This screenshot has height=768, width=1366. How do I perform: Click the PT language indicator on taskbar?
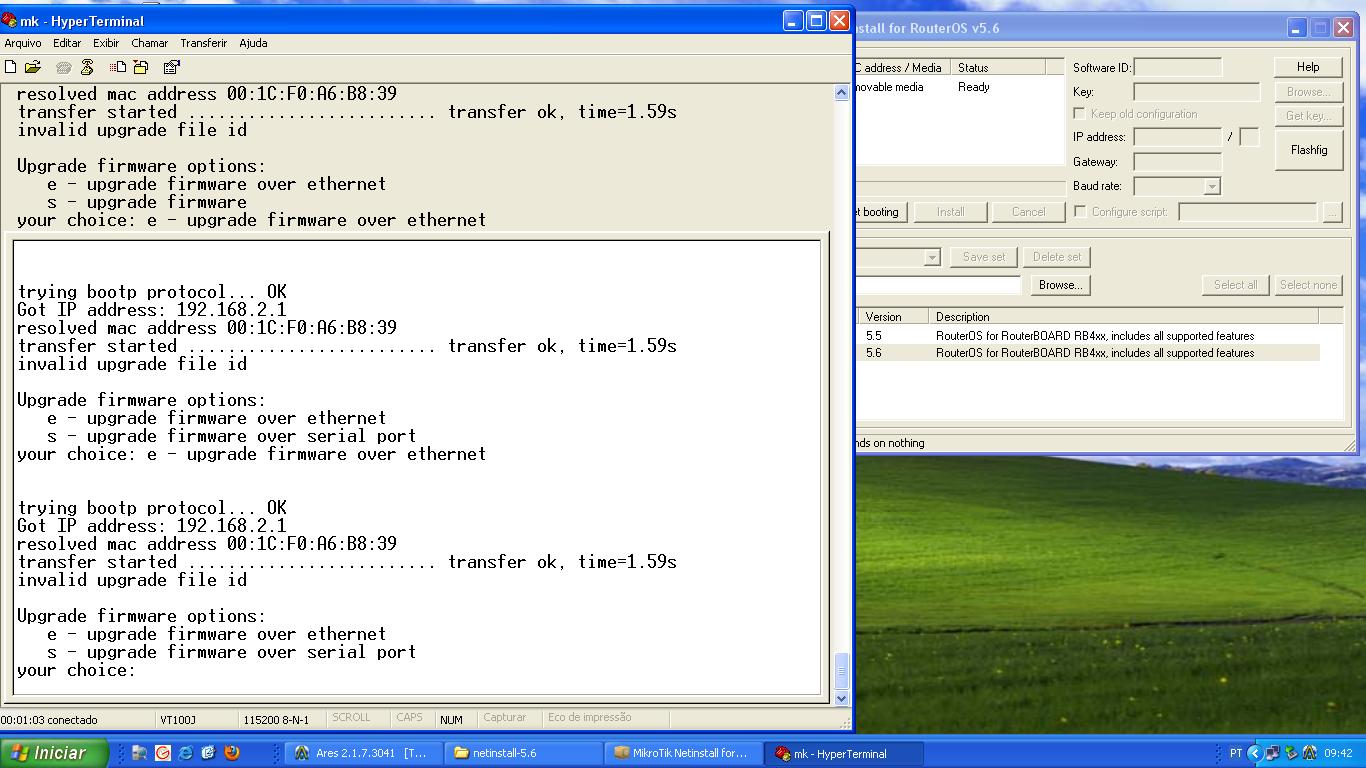click(x=1236, y=753)
